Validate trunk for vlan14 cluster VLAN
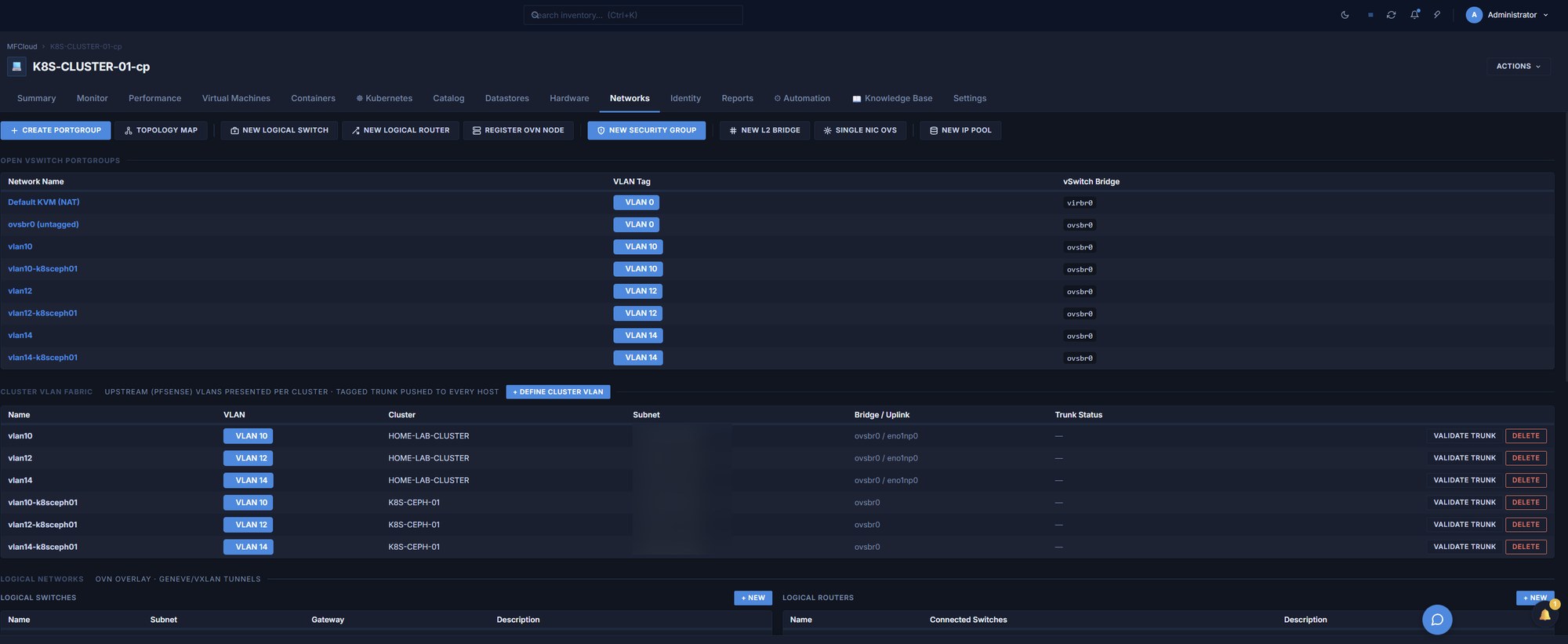This screenshot has height=644, width=1568. [1465, 480]
